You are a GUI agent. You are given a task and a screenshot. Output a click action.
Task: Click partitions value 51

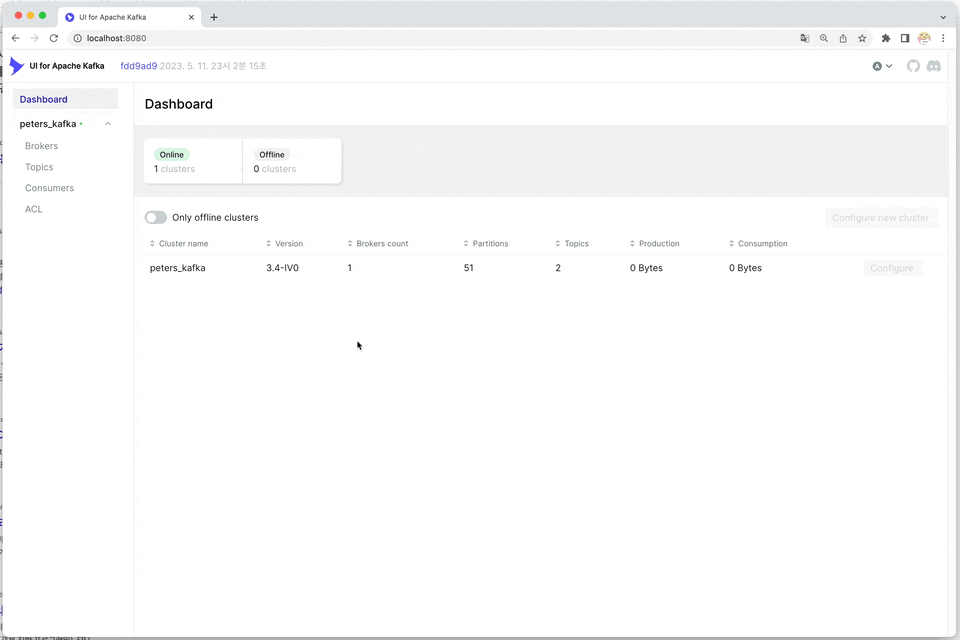[x=468, y=268]
